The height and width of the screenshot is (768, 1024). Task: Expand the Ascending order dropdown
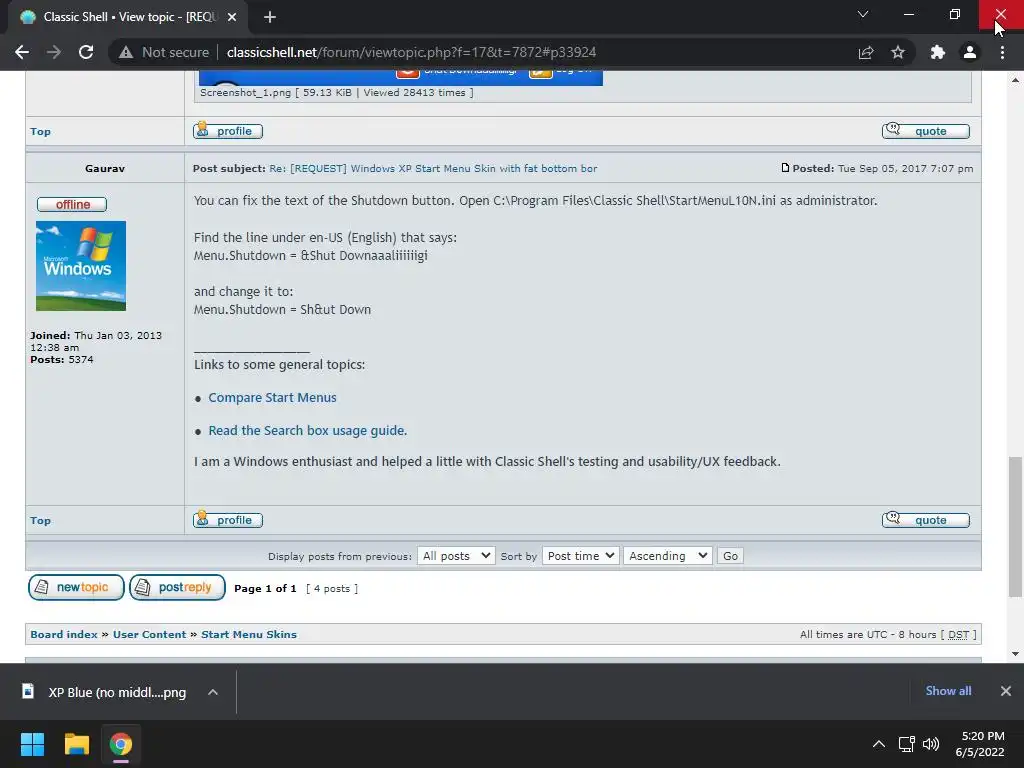(667, 556)
